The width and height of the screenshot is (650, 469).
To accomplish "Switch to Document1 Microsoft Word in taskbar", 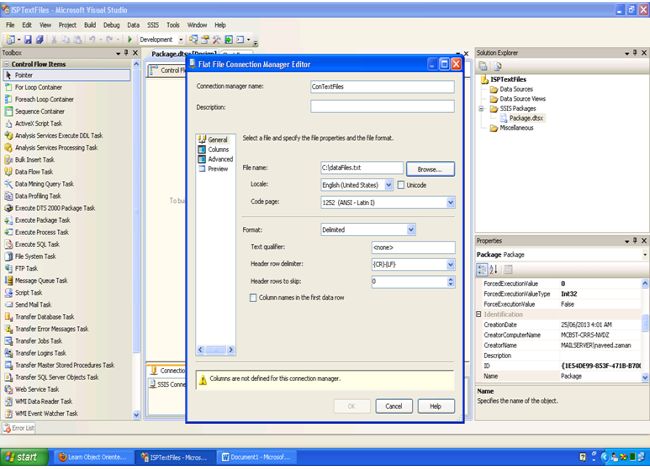I will tap(257, 457).
